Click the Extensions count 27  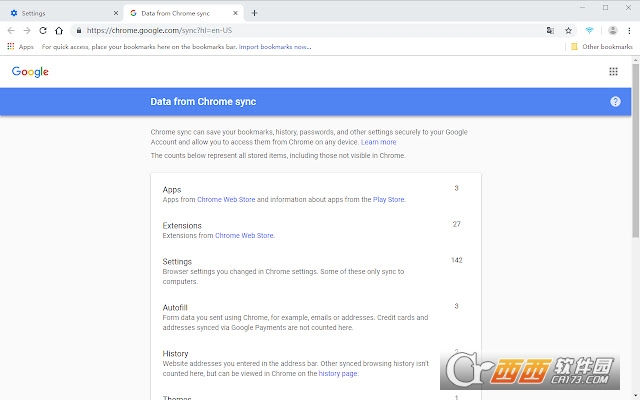pos(456,224)
